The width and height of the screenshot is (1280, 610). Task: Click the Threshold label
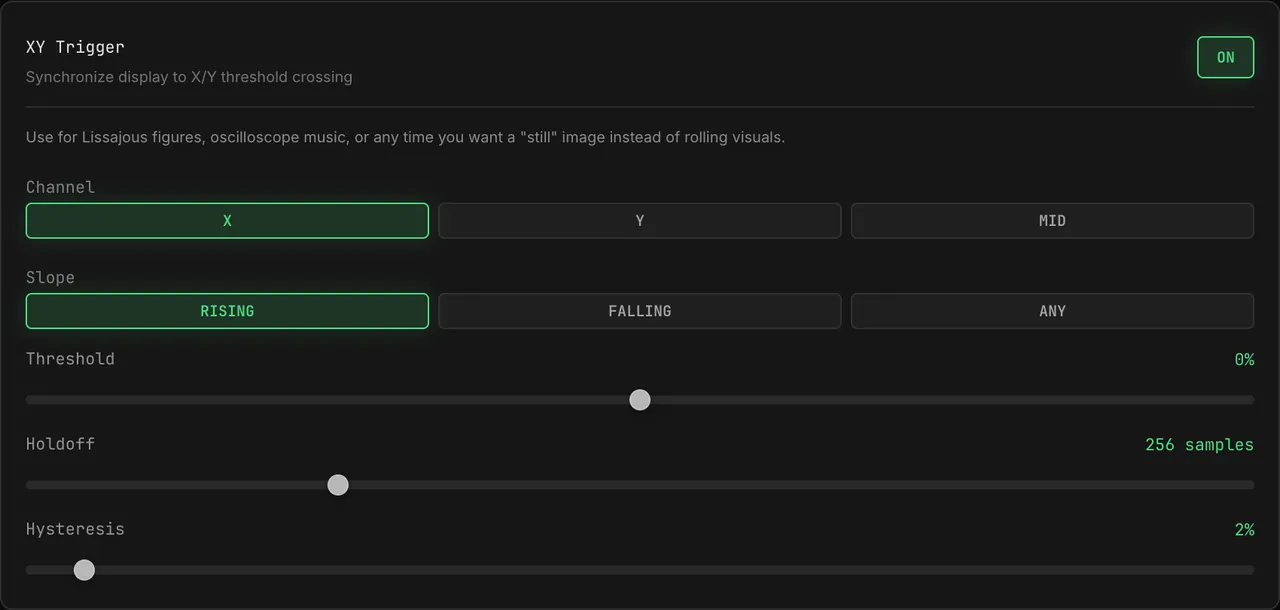tap(70, 359)
